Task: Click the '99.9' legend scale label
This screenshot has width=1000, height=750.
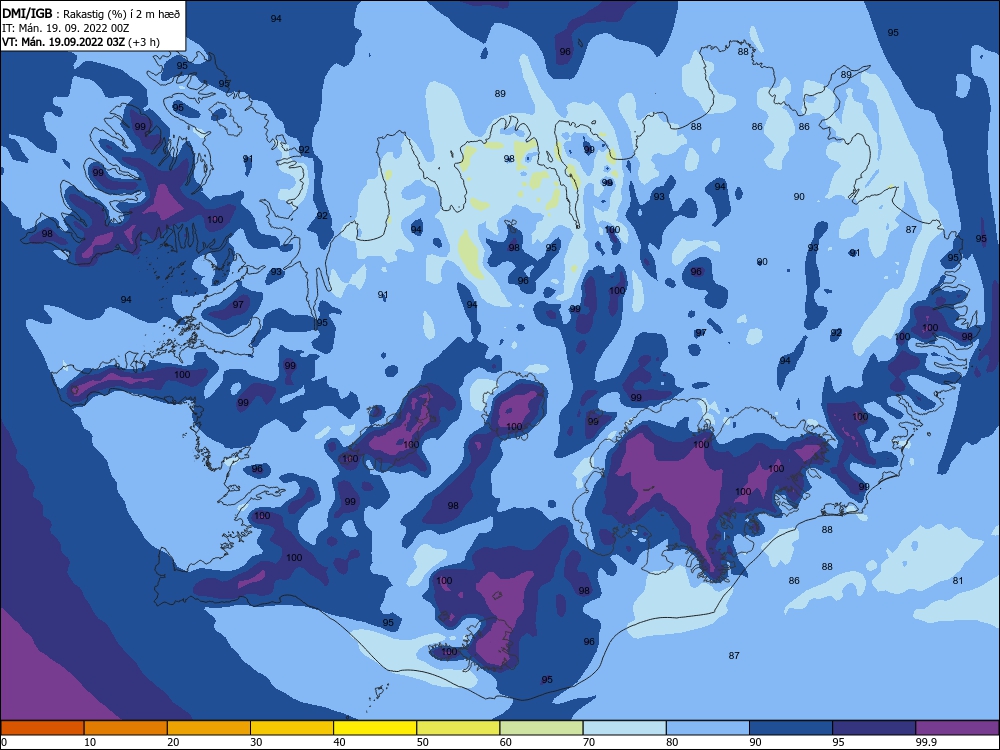Action: click(926, 742)
